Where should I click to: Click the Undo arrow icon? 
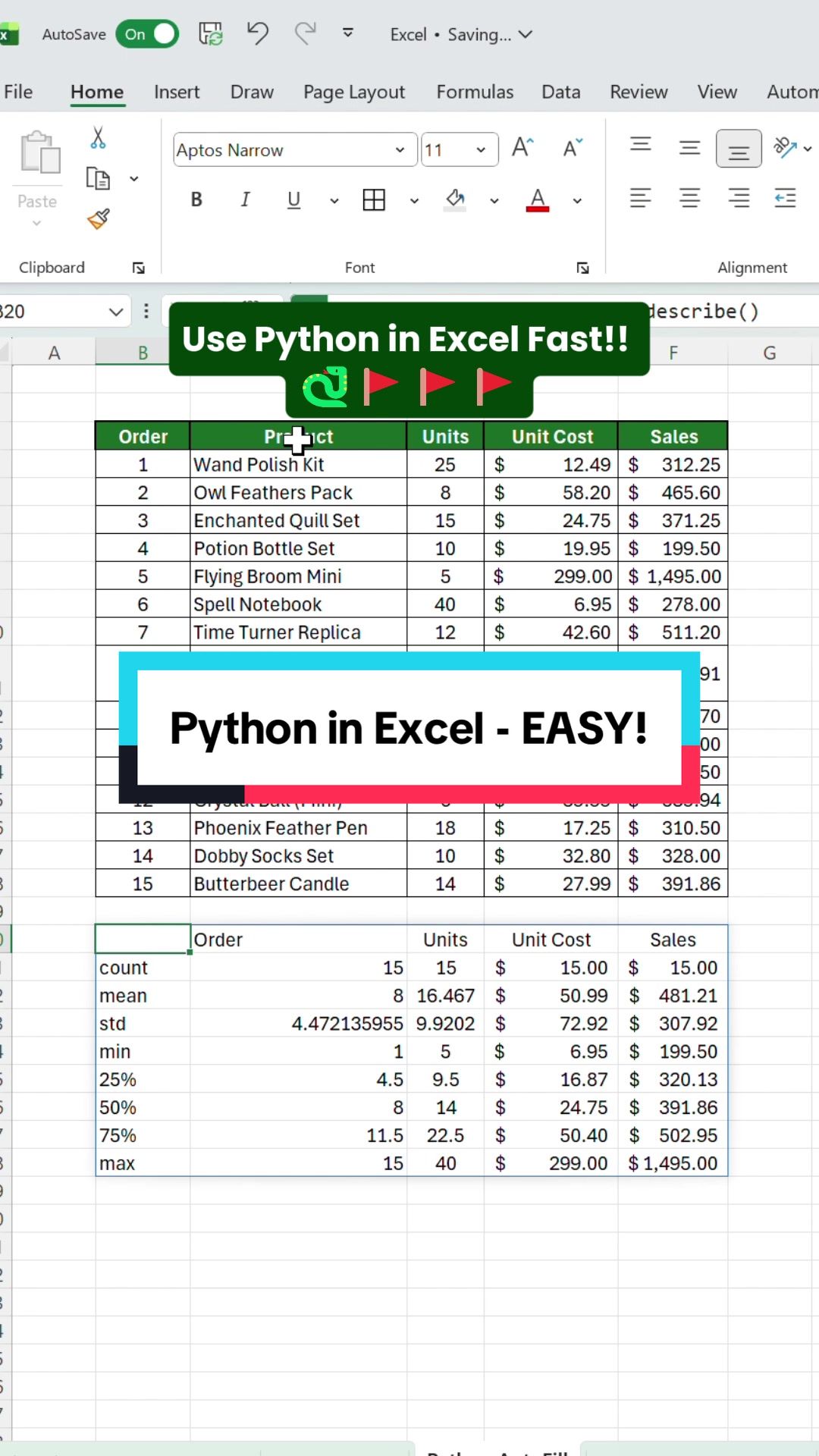point(258,33)
